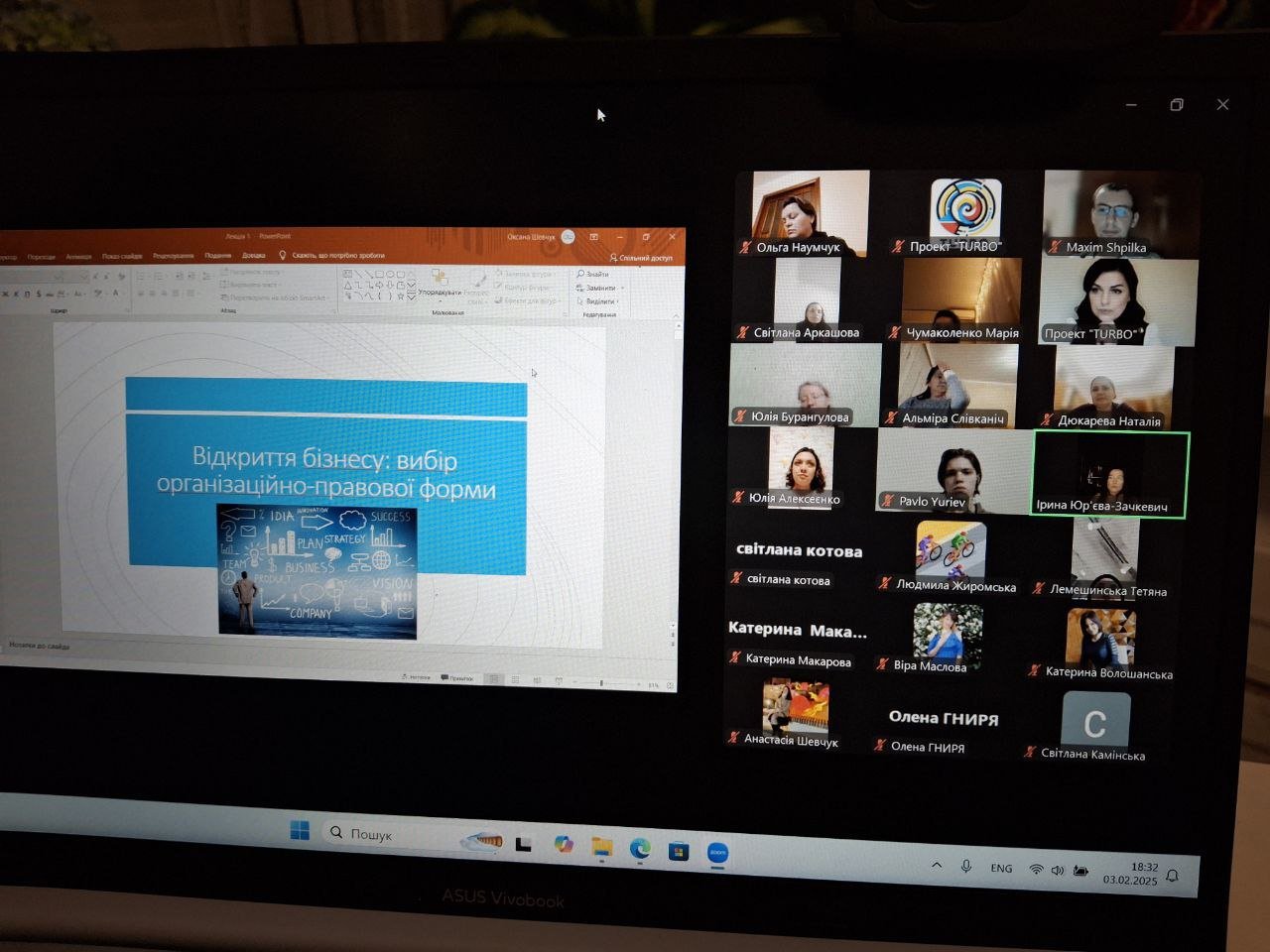Open Task View on the taskbar
Screen dimensions: 1270x952
click(524, 844)
